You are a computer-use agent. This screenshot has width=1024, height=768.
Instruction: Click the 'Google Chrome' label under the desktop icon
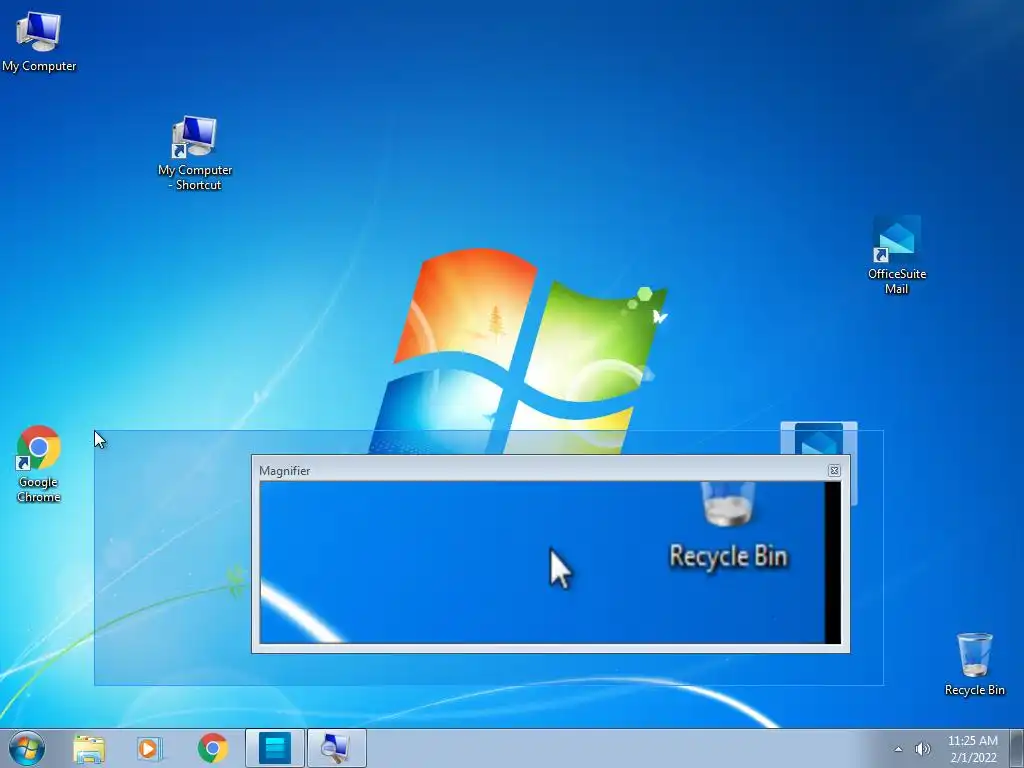tap(39, 489)
